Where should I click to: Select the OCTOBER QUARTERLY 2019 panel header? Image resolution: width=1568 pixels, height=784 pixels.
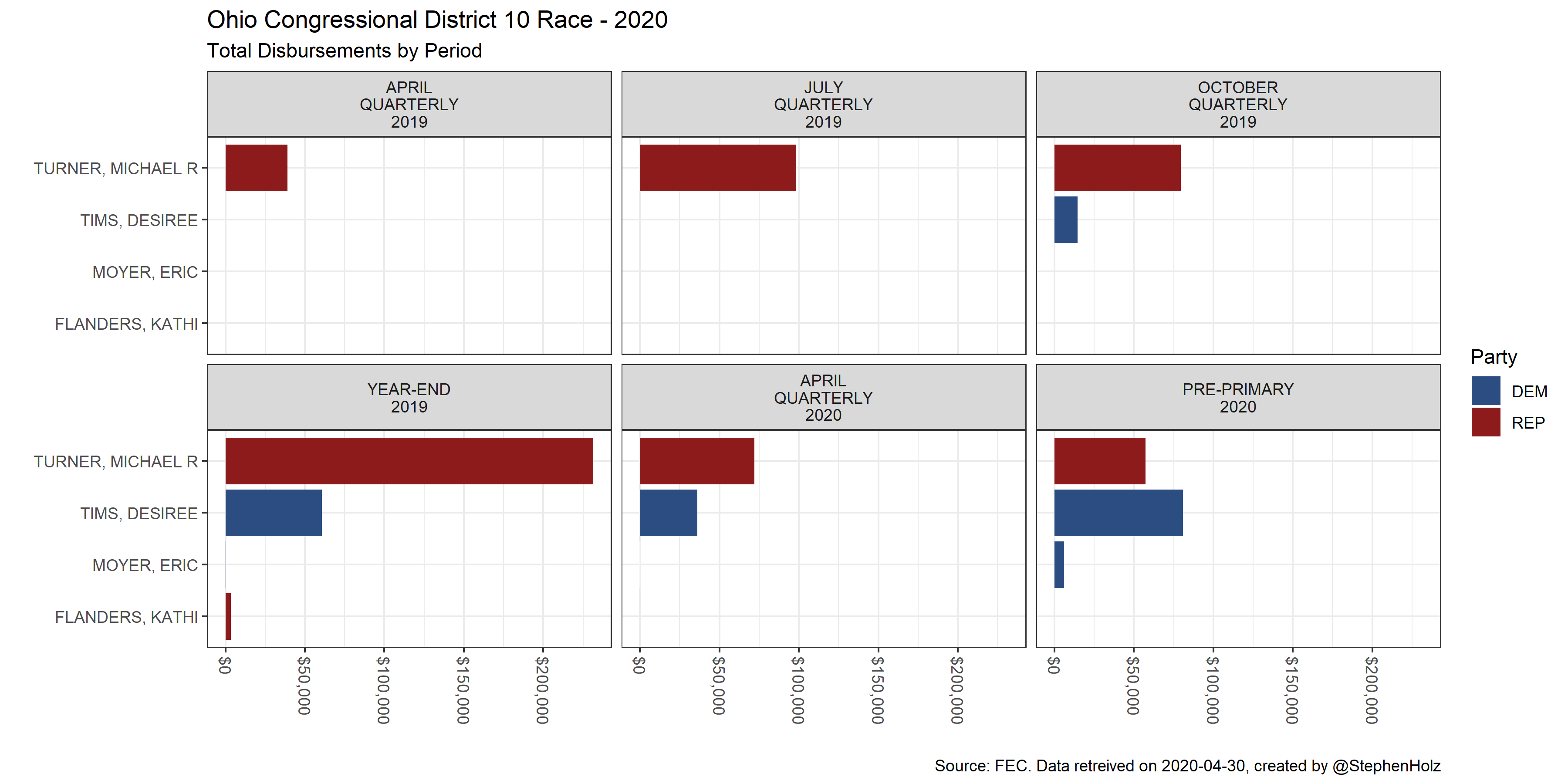click(1237, 104)
